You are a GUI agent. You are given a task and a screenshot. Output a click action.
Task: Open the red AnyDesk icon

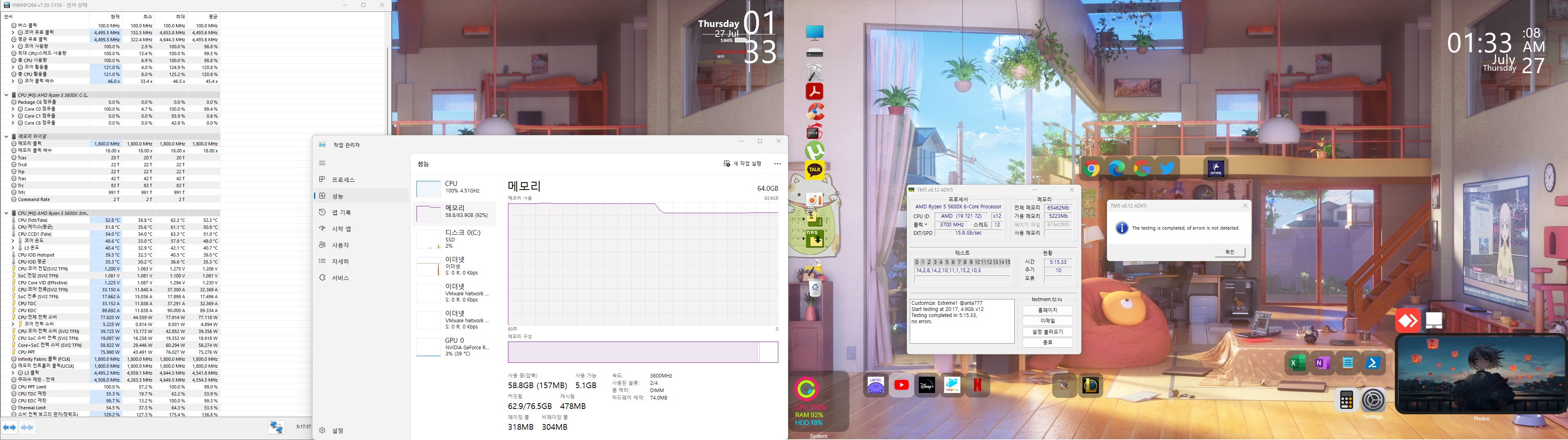point(1407,321)
